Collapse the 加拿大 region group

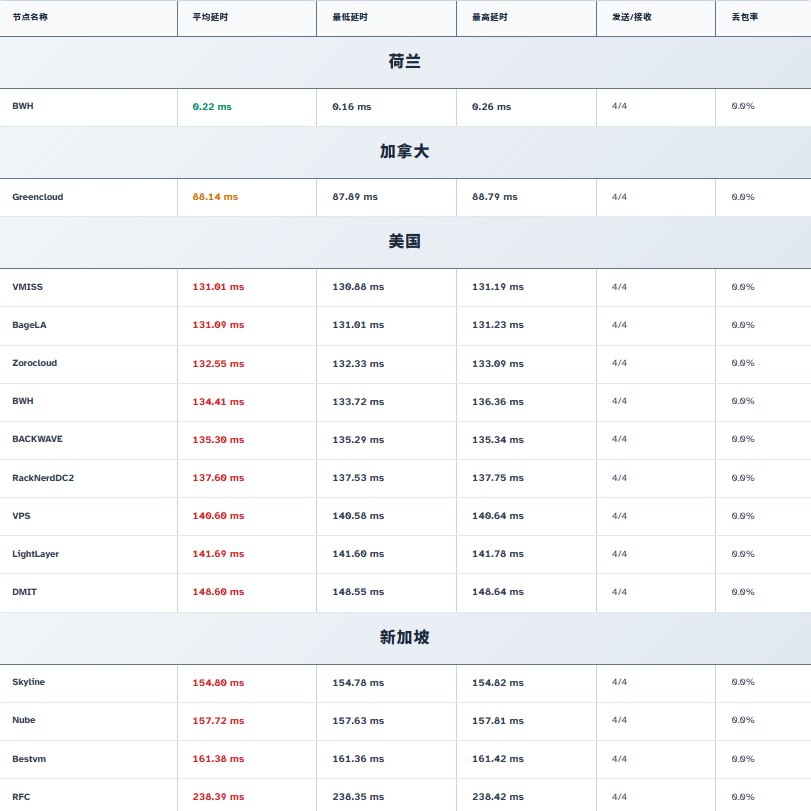click(405, 152)
